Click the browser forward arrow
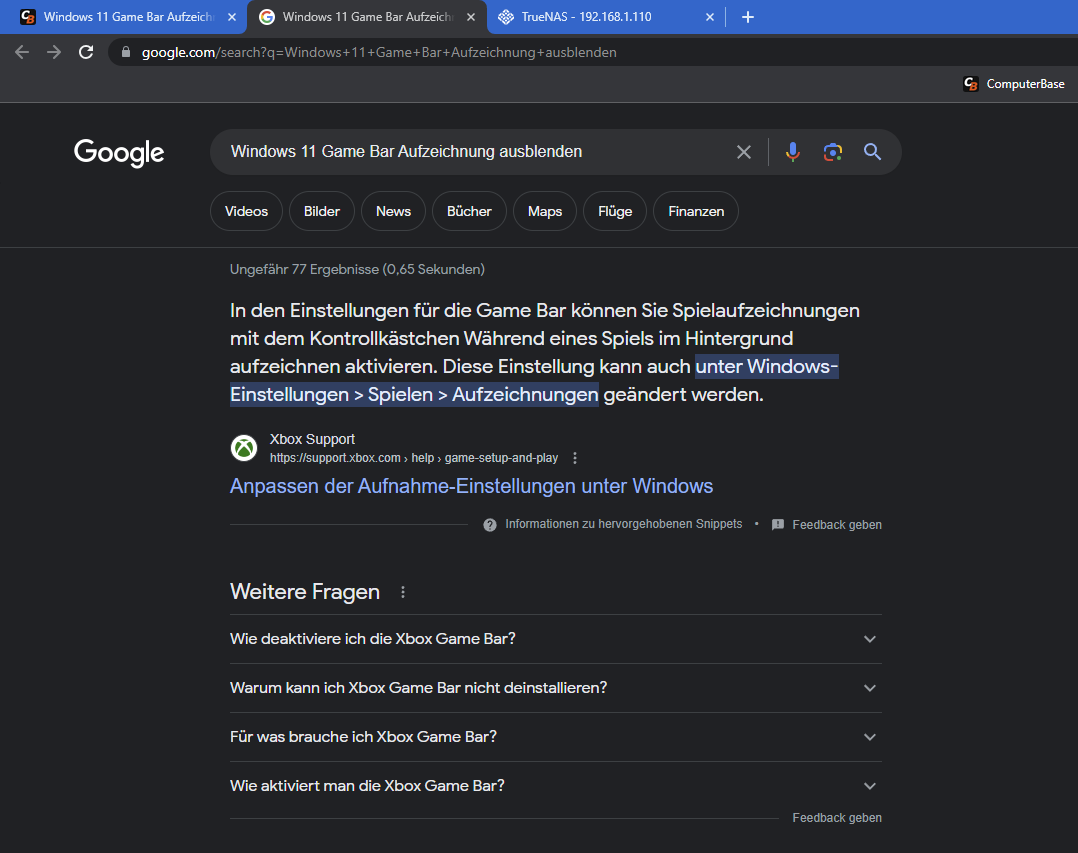 [54, 52]
